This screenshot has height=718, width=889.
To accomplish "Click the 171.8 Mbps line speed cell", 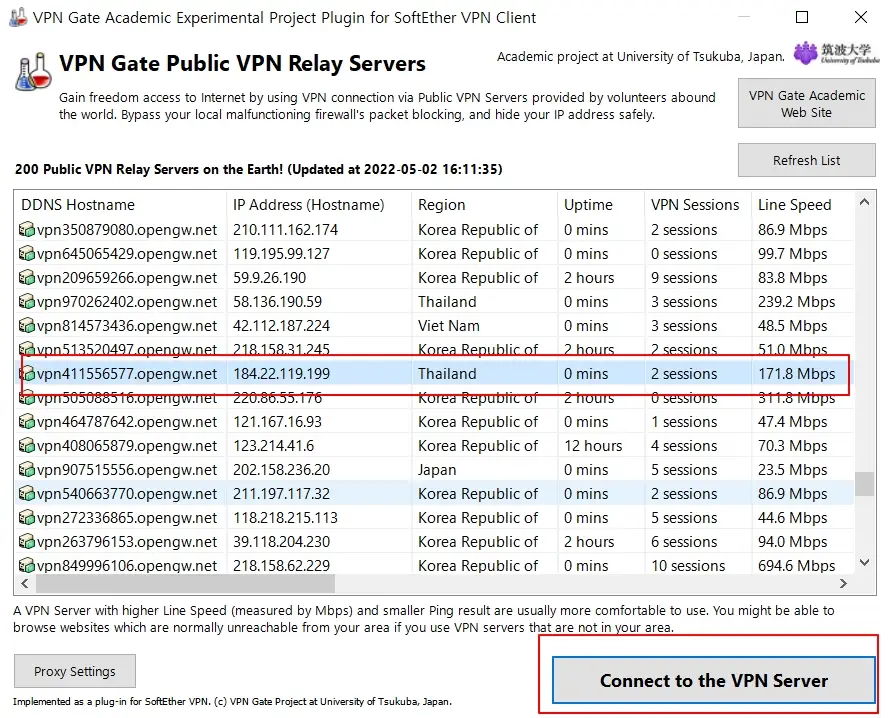I will click(x=797, y=374).
